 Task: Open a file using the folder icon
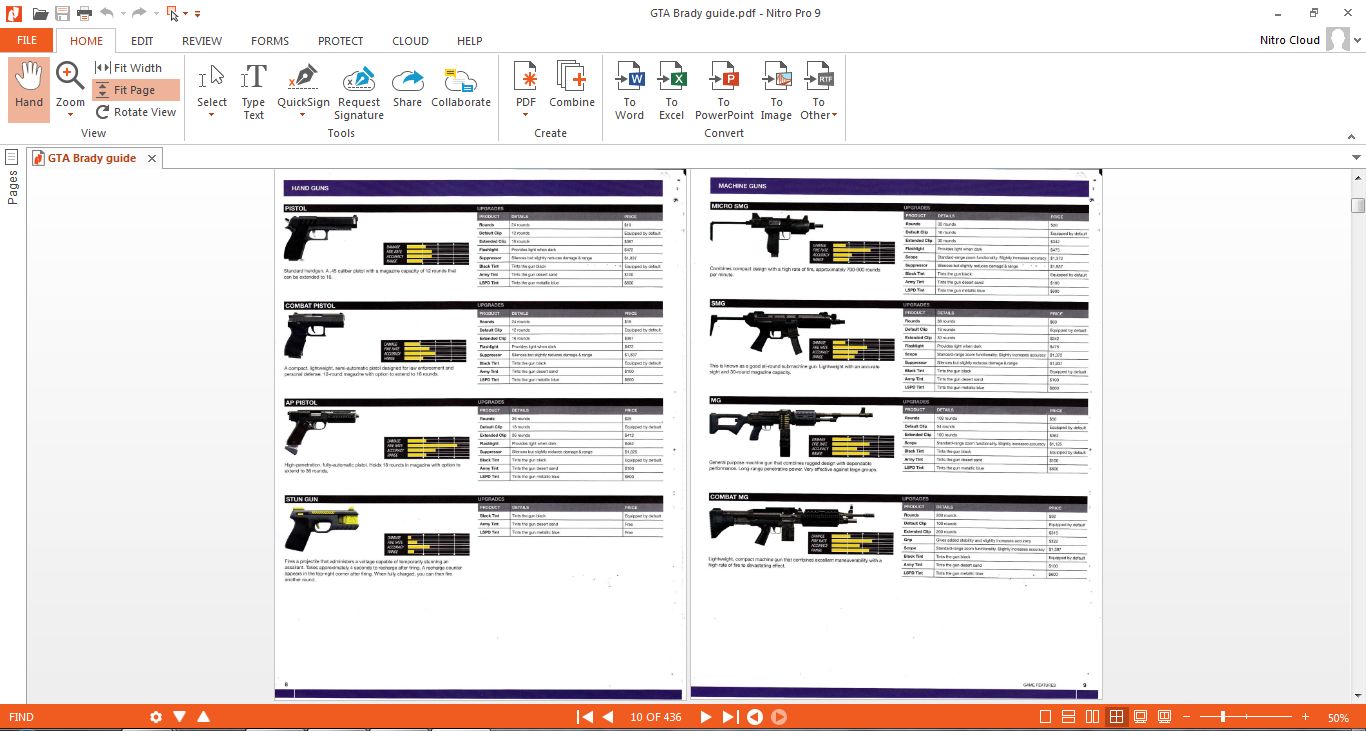40,13
